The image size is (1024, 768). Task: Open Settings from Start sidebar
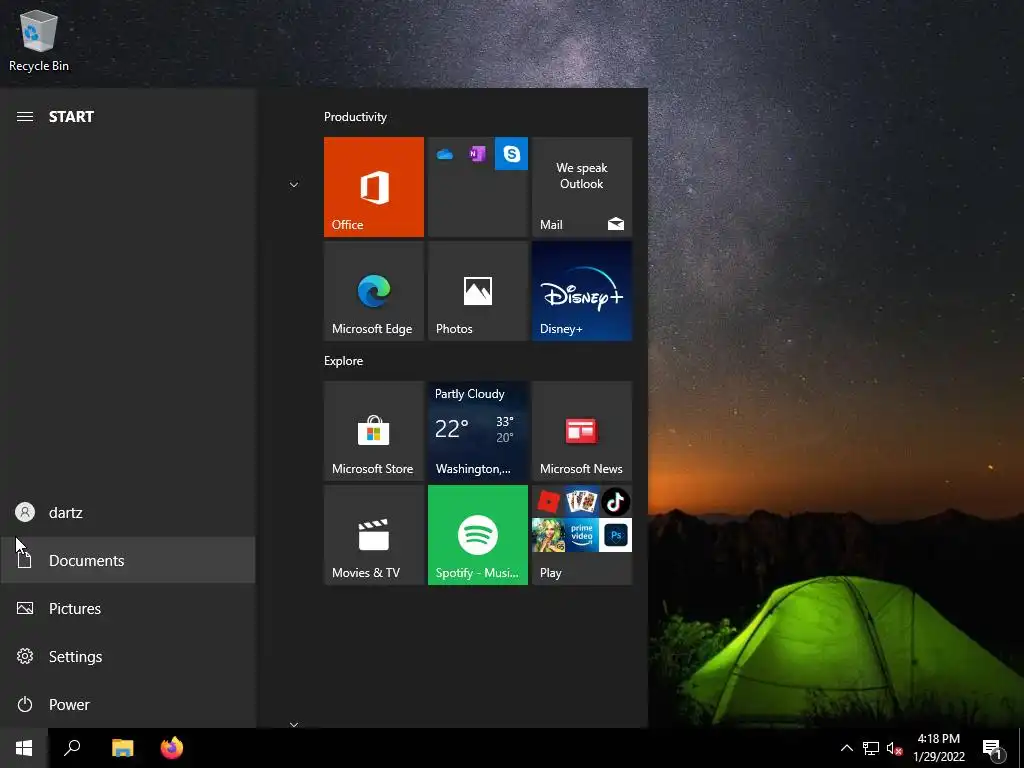click(x=128, y=656)
